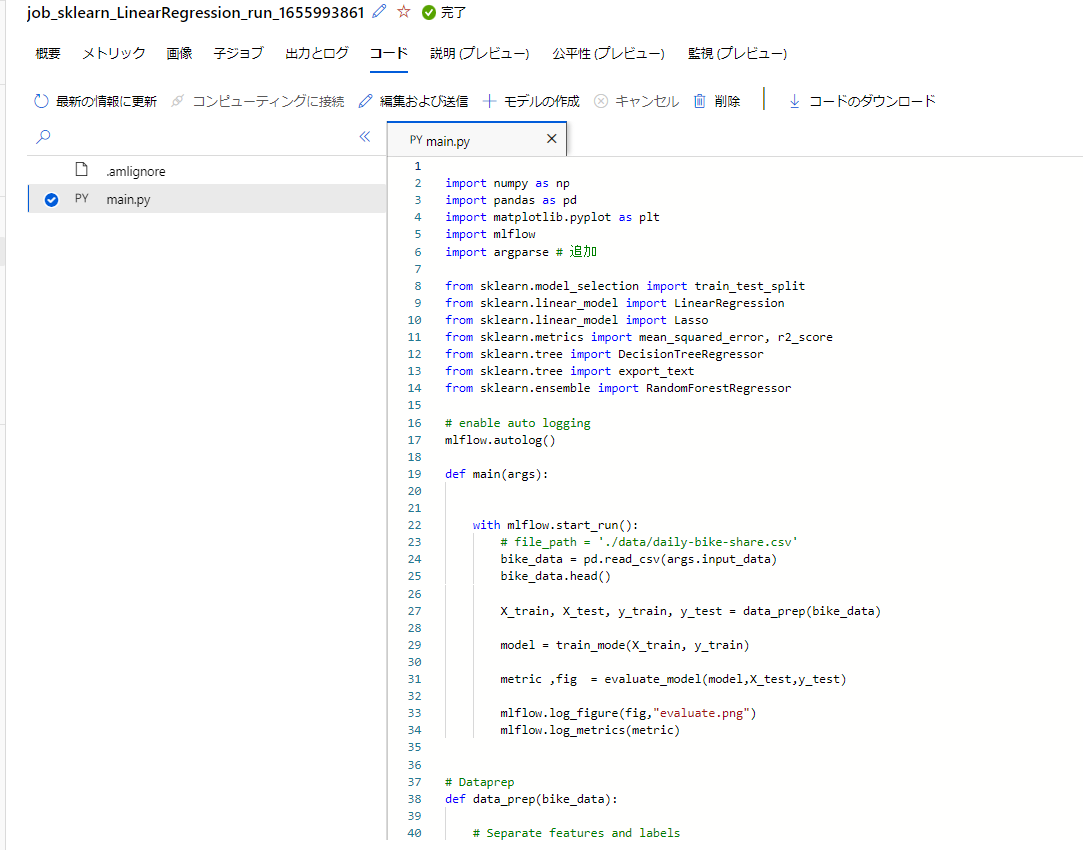Click 'with mlflow.start_run():' line
The width and height of the screenshot is (1083, 850).
555,525
